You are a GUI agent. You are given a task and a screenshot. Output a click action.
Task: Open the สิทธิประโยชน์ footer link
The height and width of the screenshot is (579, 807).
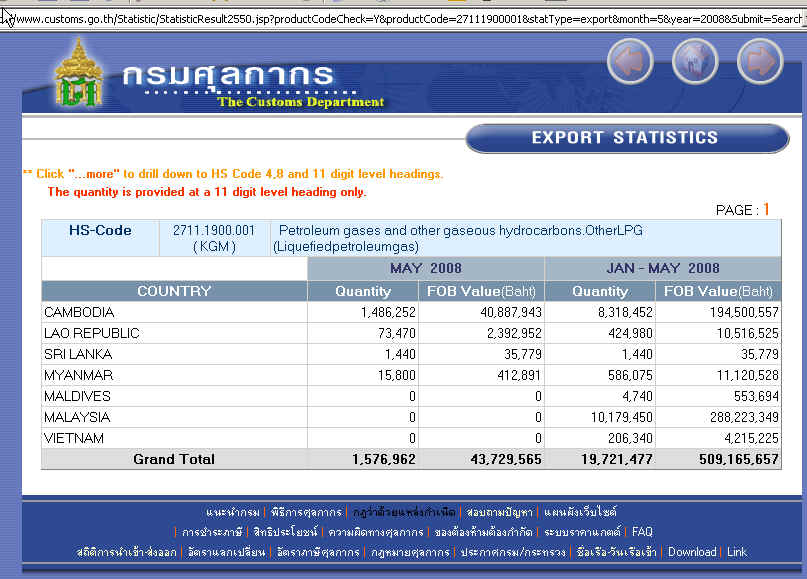286,532
